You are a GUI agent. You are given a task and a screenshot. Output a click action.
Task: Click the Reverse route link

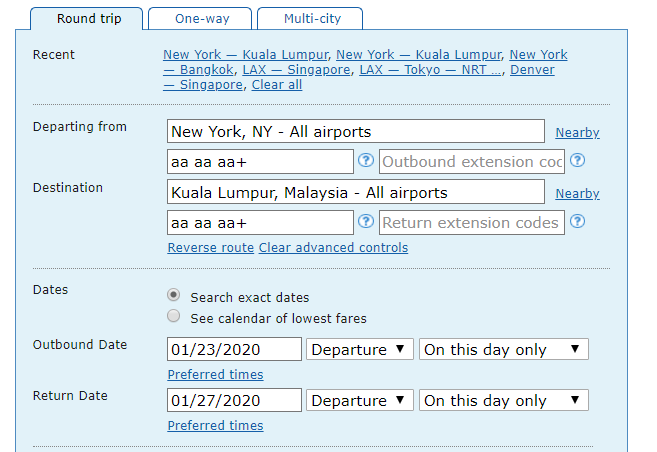211,248
